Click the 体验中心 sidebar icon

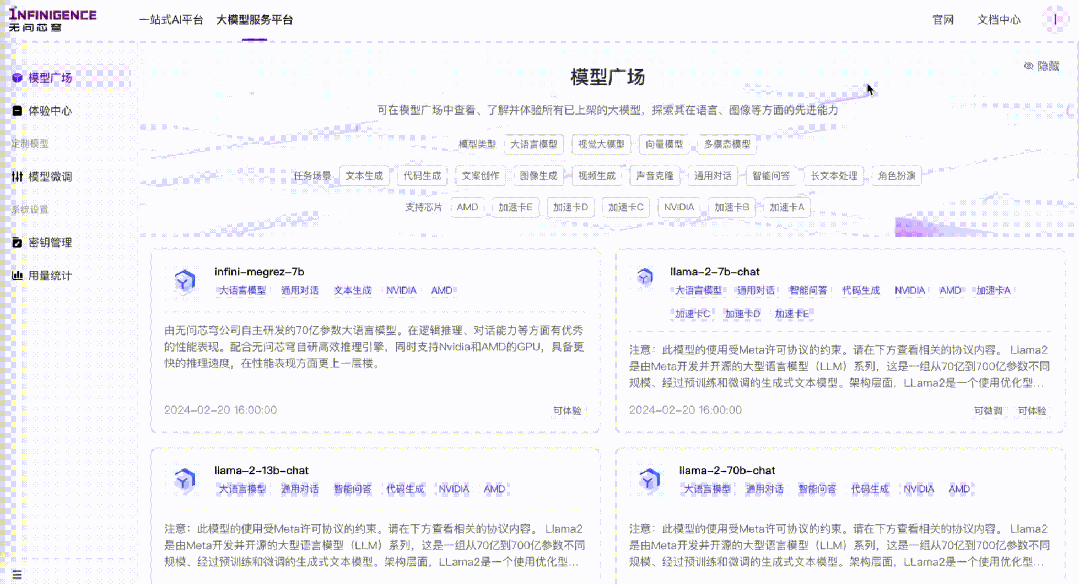pyautogui.click(x=17, y=111)
